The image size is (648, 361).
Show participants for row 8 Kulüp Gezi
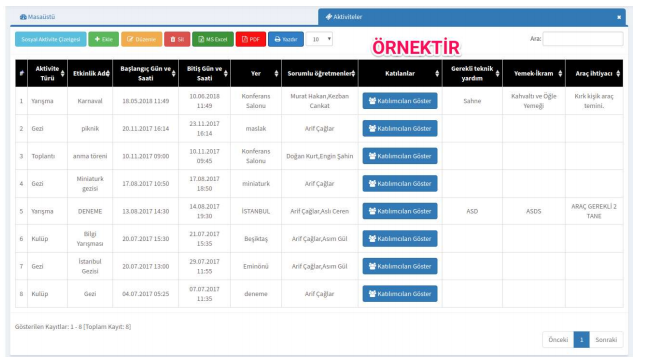click(400, 294)
